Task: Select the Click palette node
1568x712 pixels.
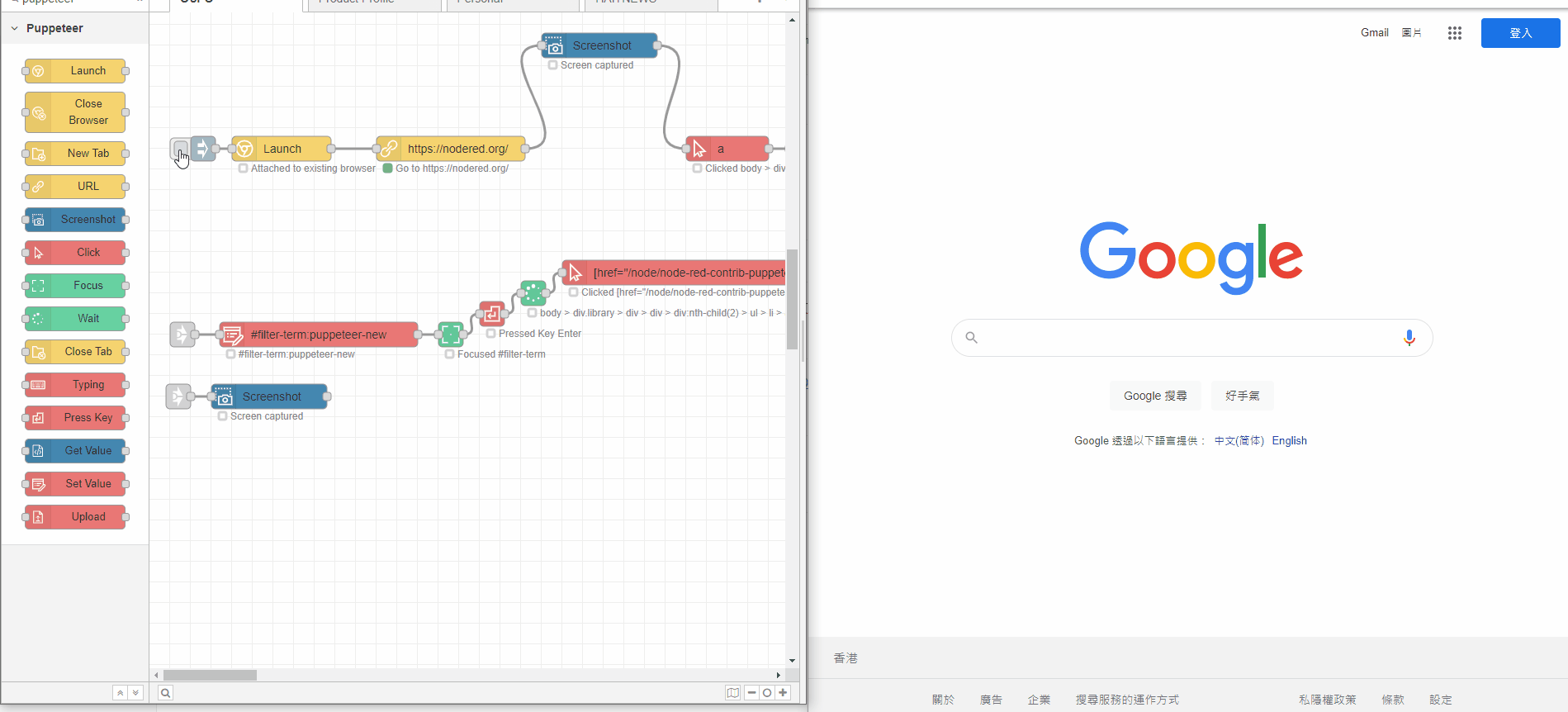Action: click(x=75, y=253)
